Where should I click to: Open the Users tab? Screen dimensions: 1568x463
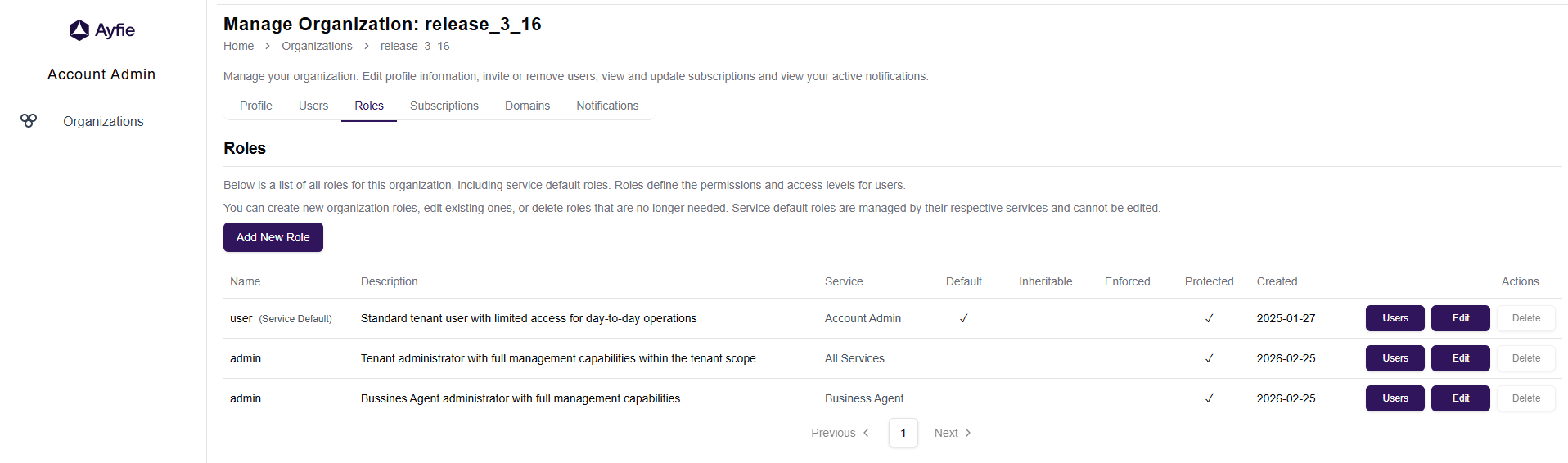point(313,106)
